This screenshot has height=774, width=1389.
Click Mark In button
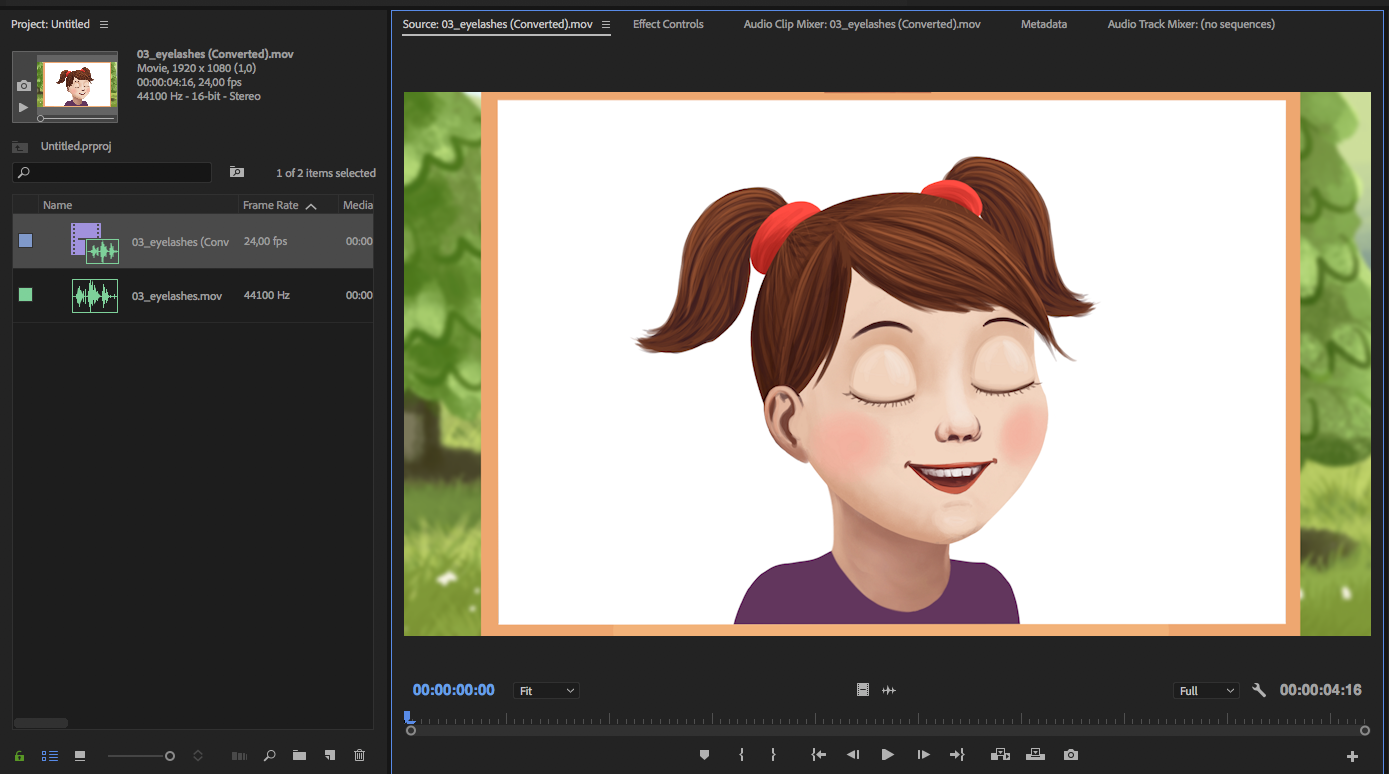(741, 755)
